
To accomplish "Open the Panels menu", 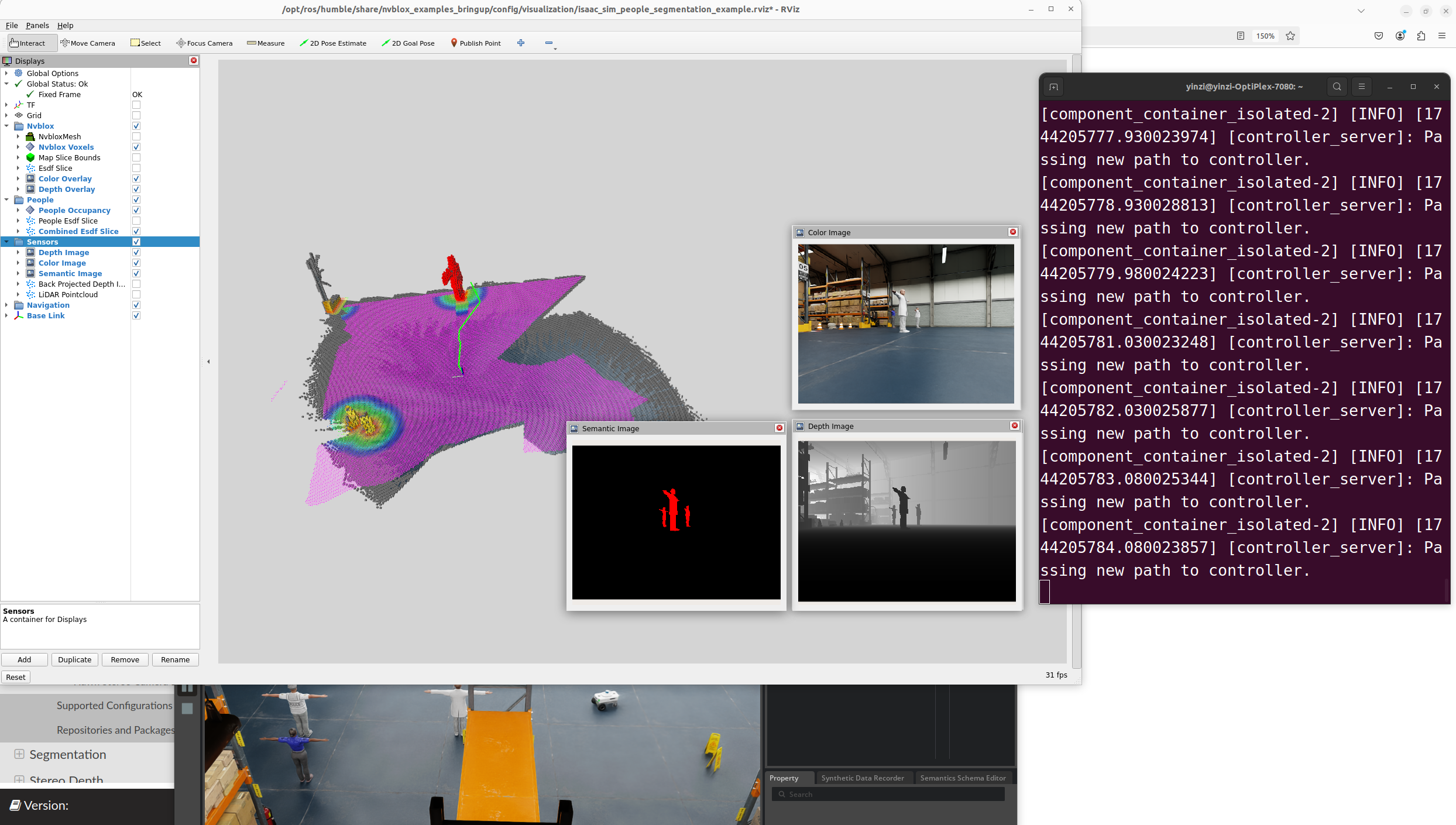I will click(x=37, y=25).
